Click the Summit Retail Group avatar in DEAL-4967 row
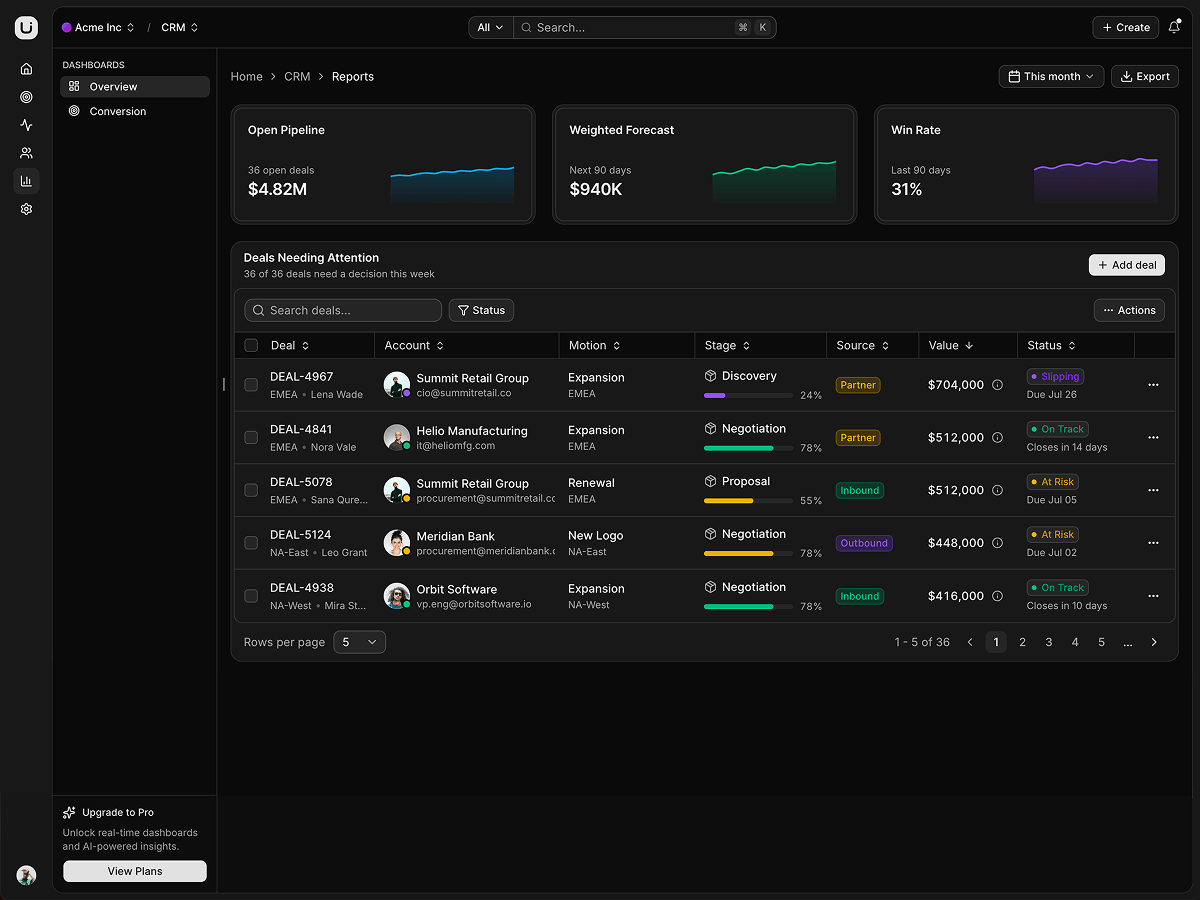This screenshot has width=1200, height=900. (397, 385)
